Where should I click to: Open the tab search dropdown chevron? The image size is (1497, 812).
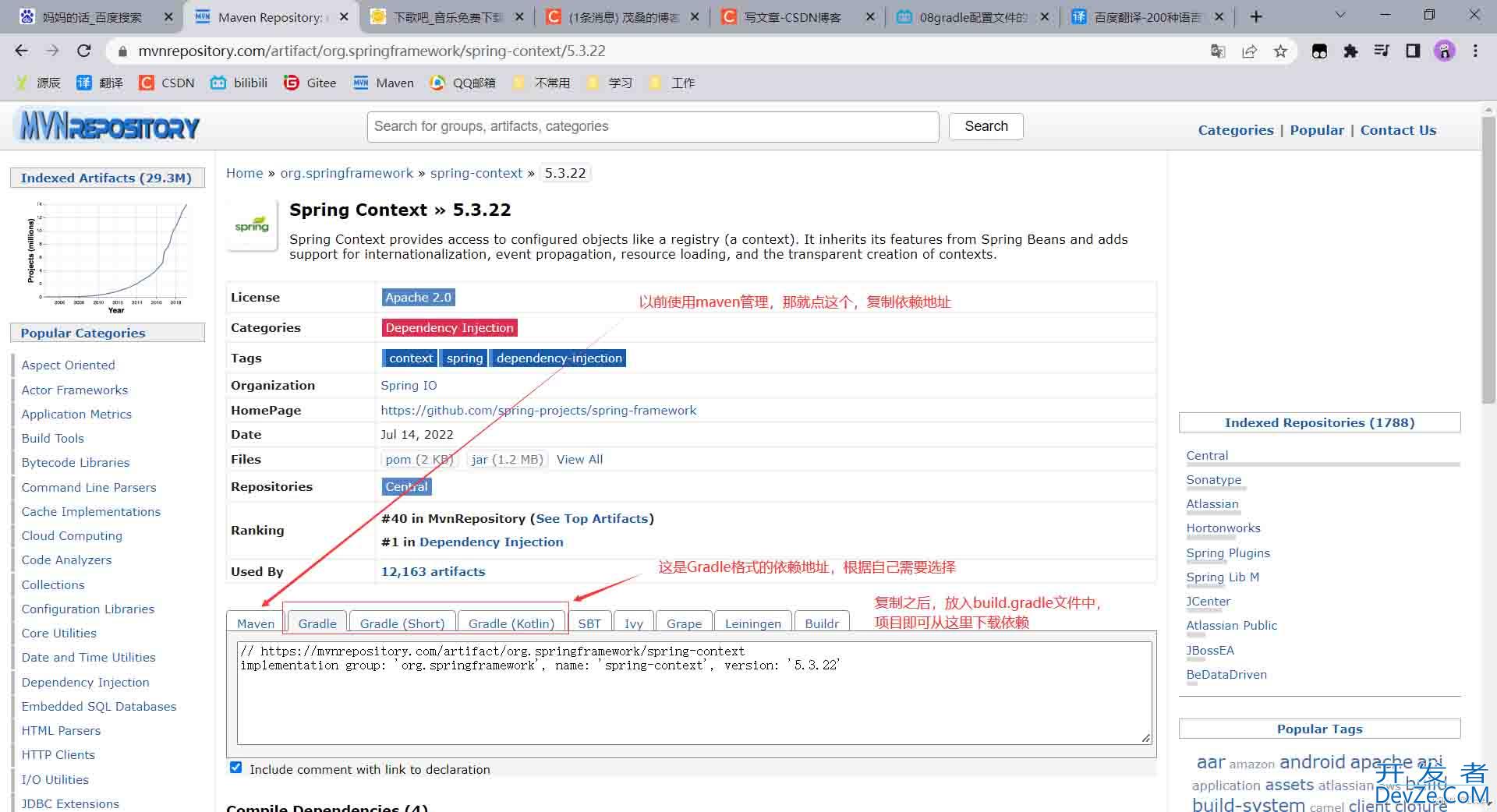1340,15
